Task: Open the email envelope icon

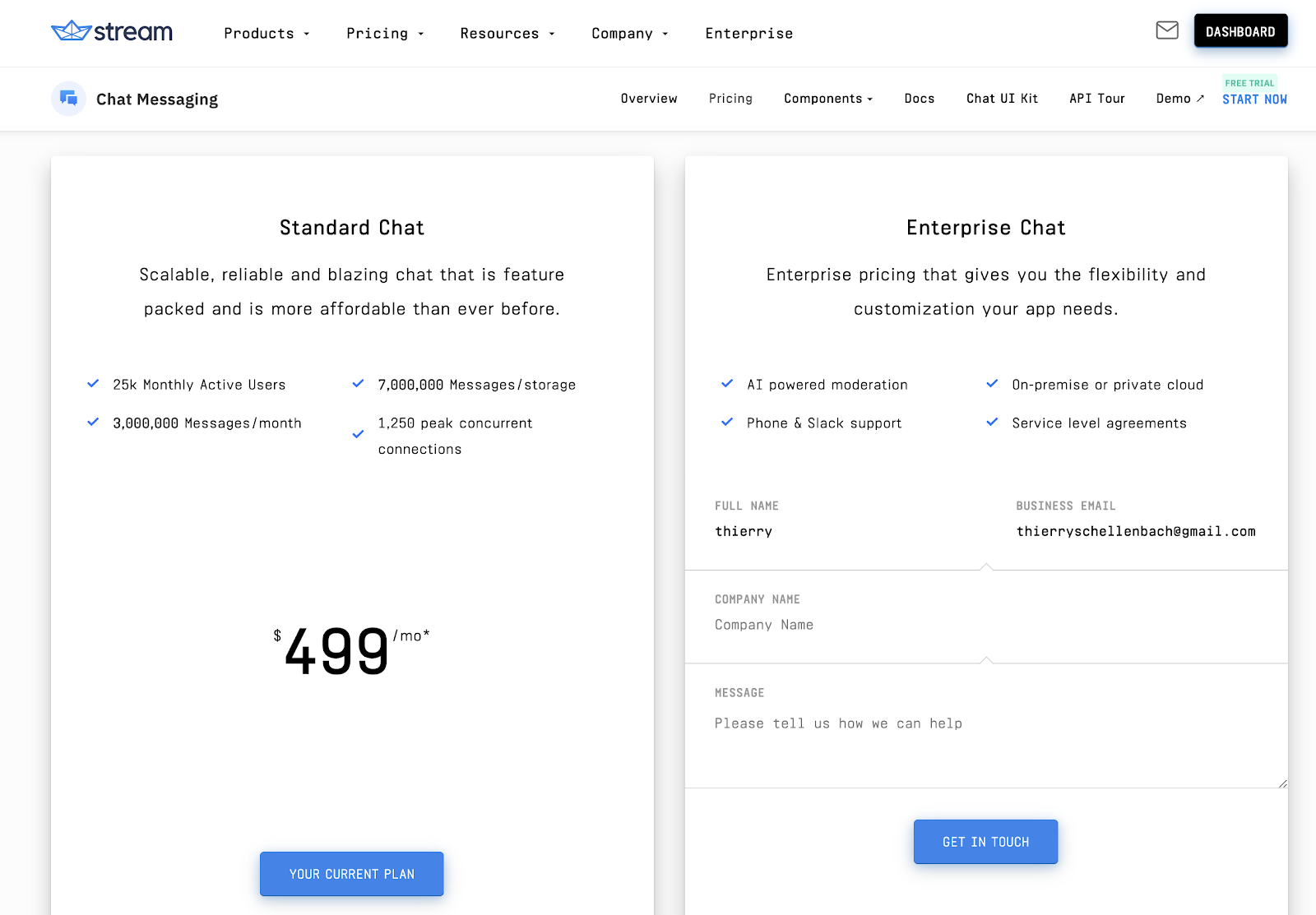Action: pyautogui.click(x=1166, y=30)
